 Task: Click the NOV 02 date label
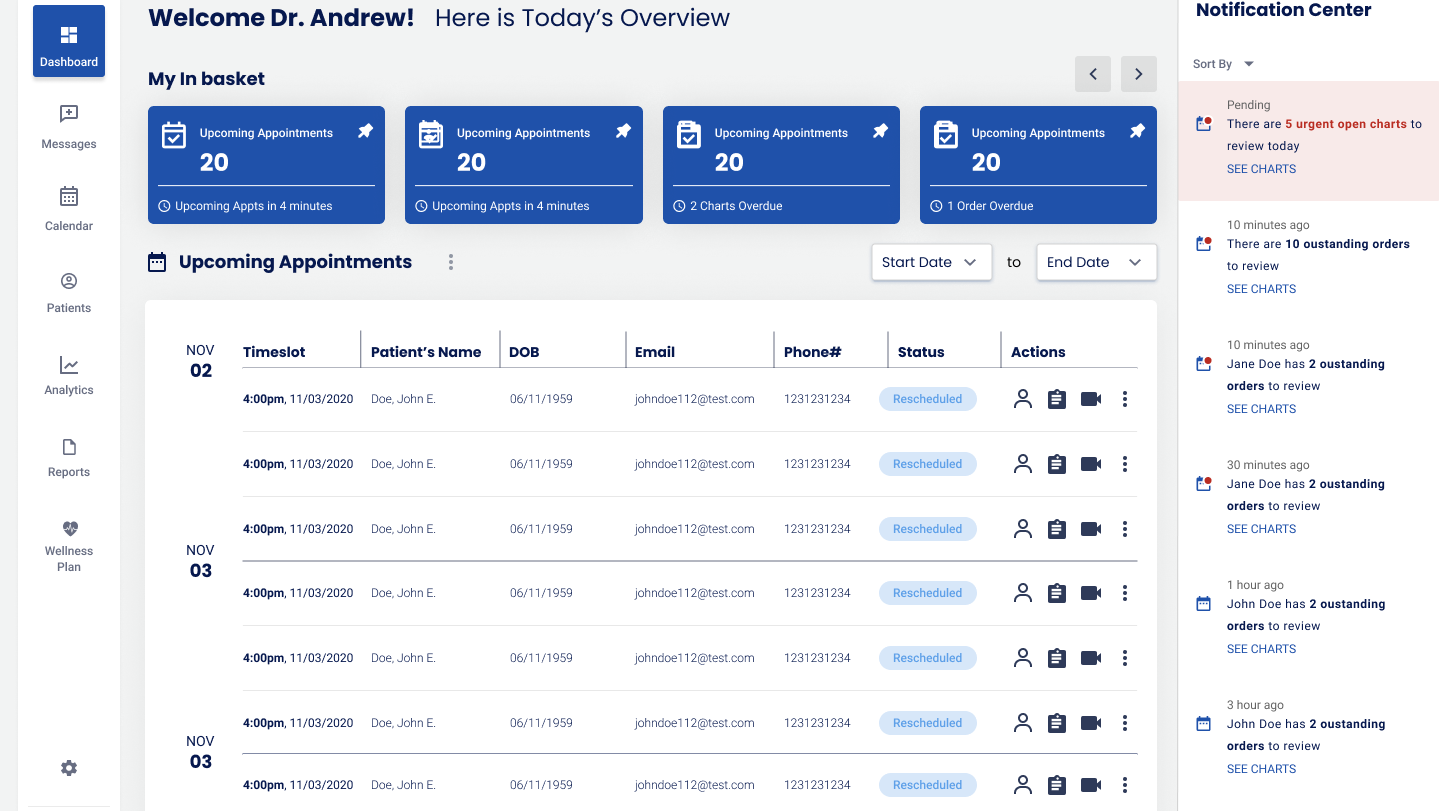coord(200,361)
